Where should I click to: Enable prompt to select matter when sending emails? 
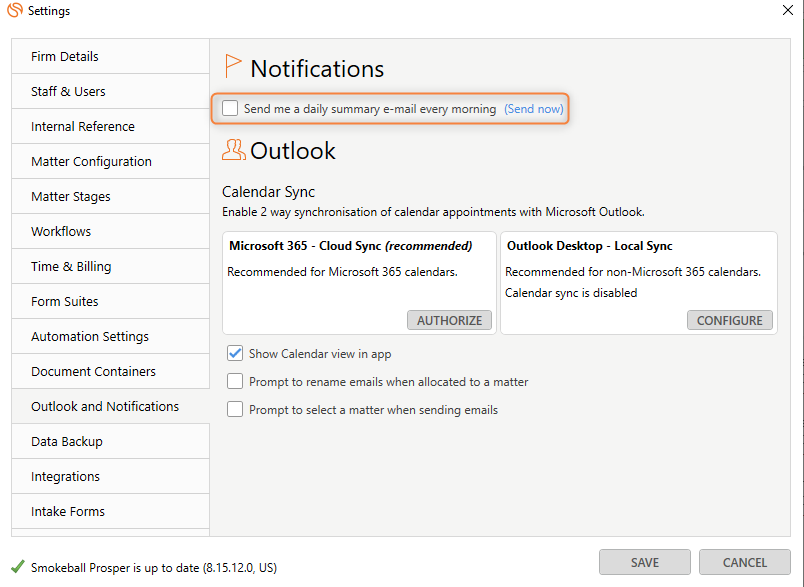(235, 410)
